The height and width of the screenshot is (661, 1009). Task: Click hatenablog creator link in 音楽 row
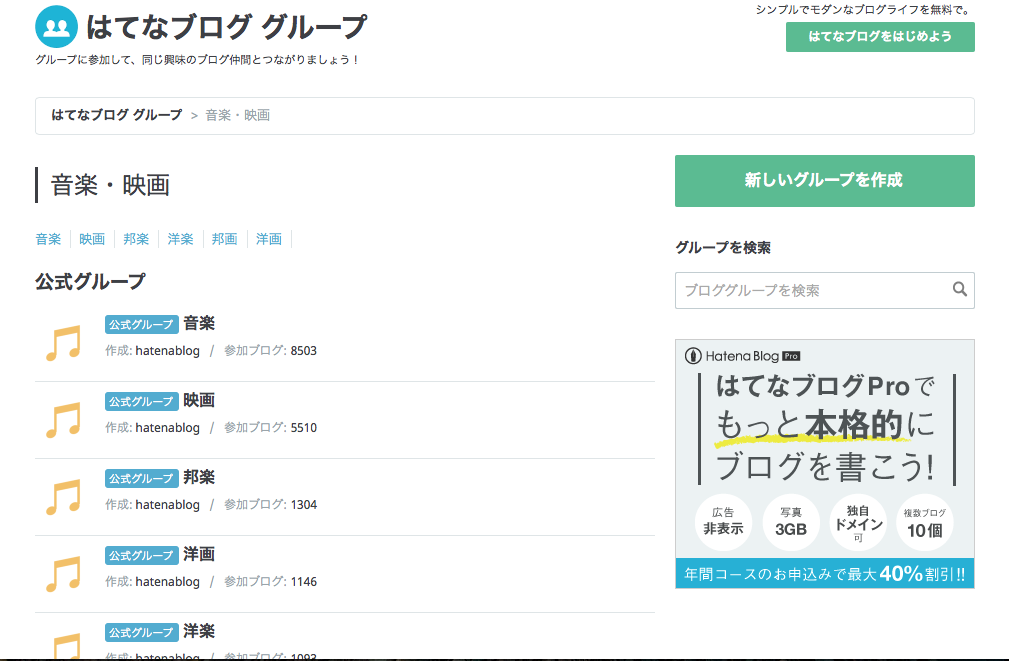pyautogui.click(x=167, y=351)
